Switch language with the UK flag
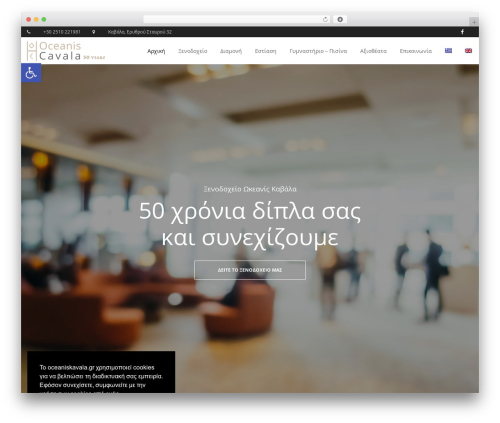The height and width of the screenshot is (423, 500). [468, 51]
